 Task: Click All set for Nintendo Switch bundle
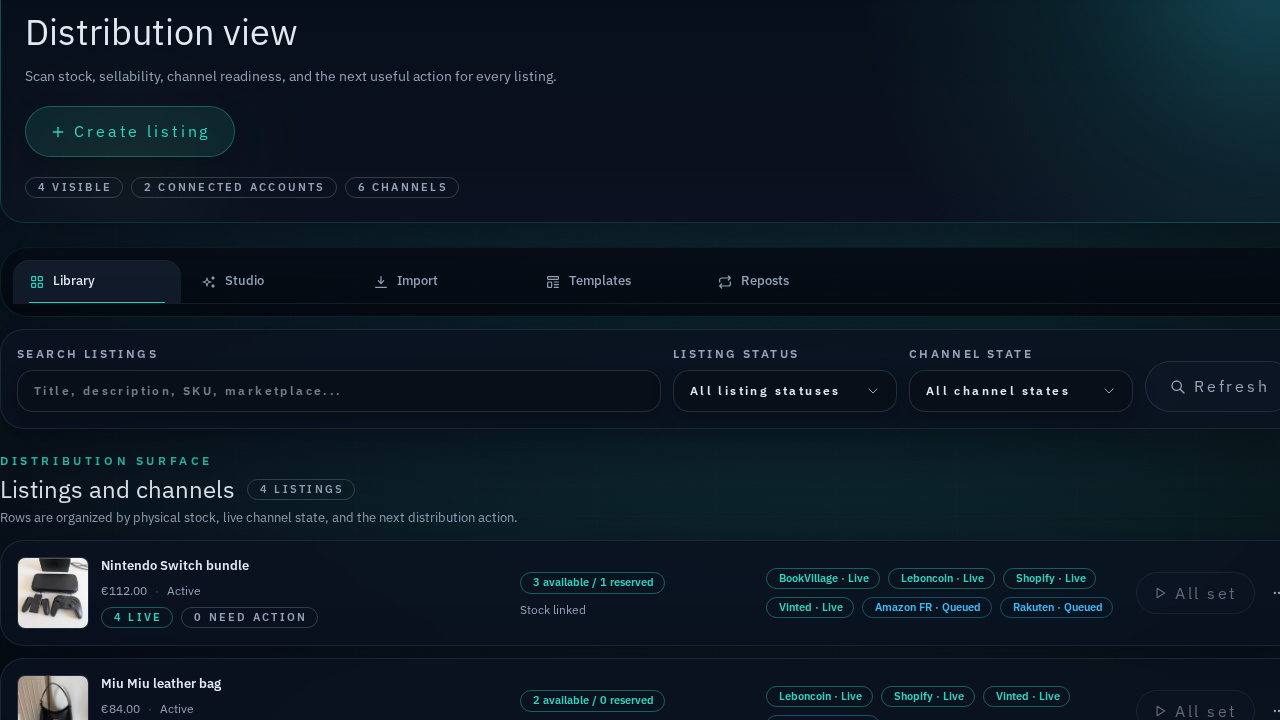pos(1195,593)
